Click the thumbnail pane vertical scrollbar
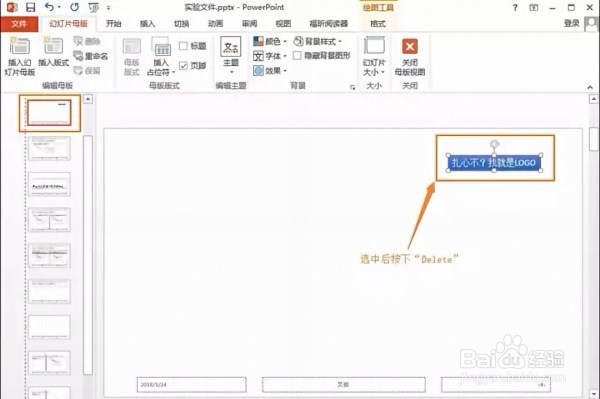 [x=88, y=254]
